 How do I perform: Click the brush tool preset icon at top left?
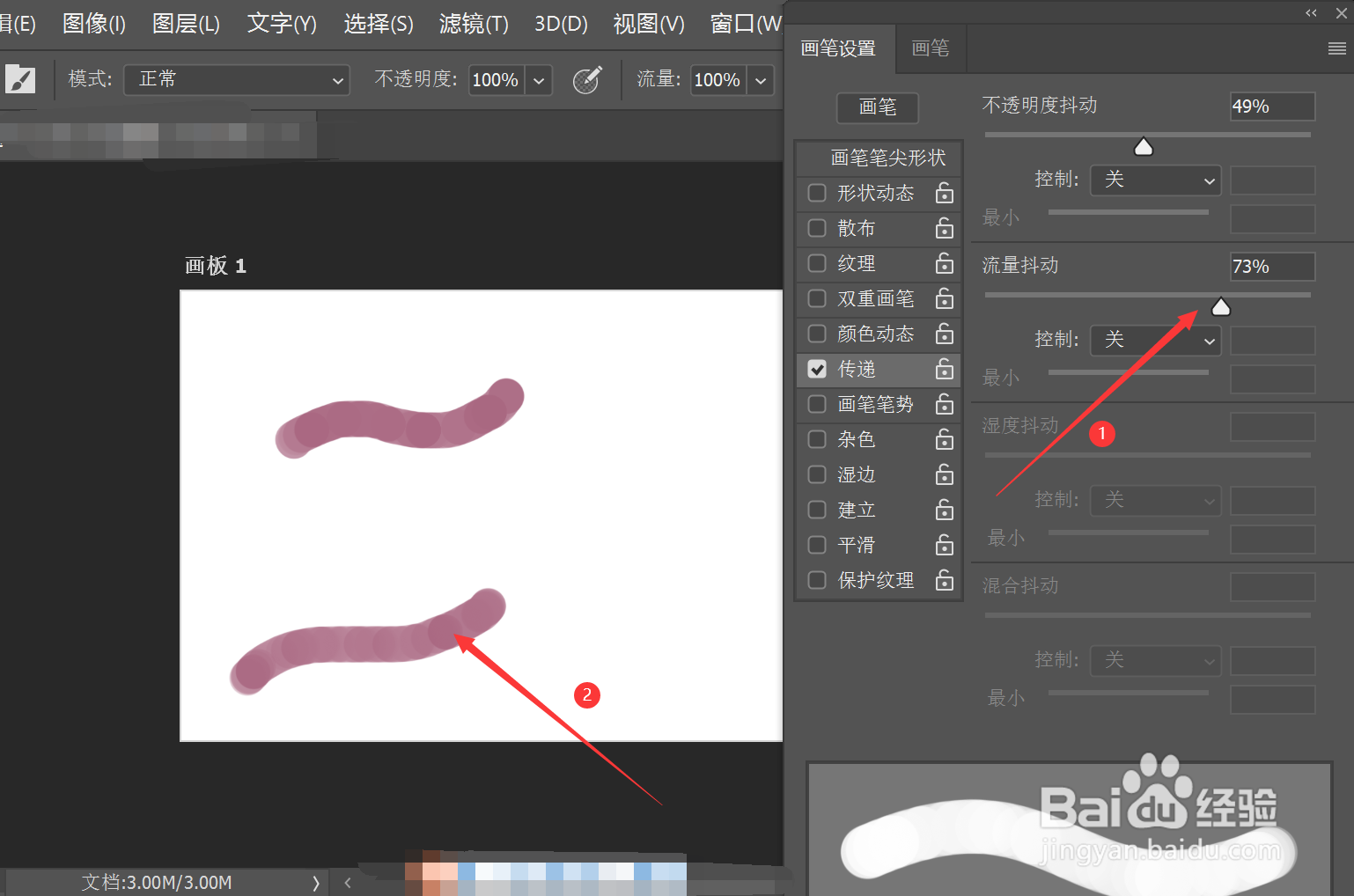19,78
